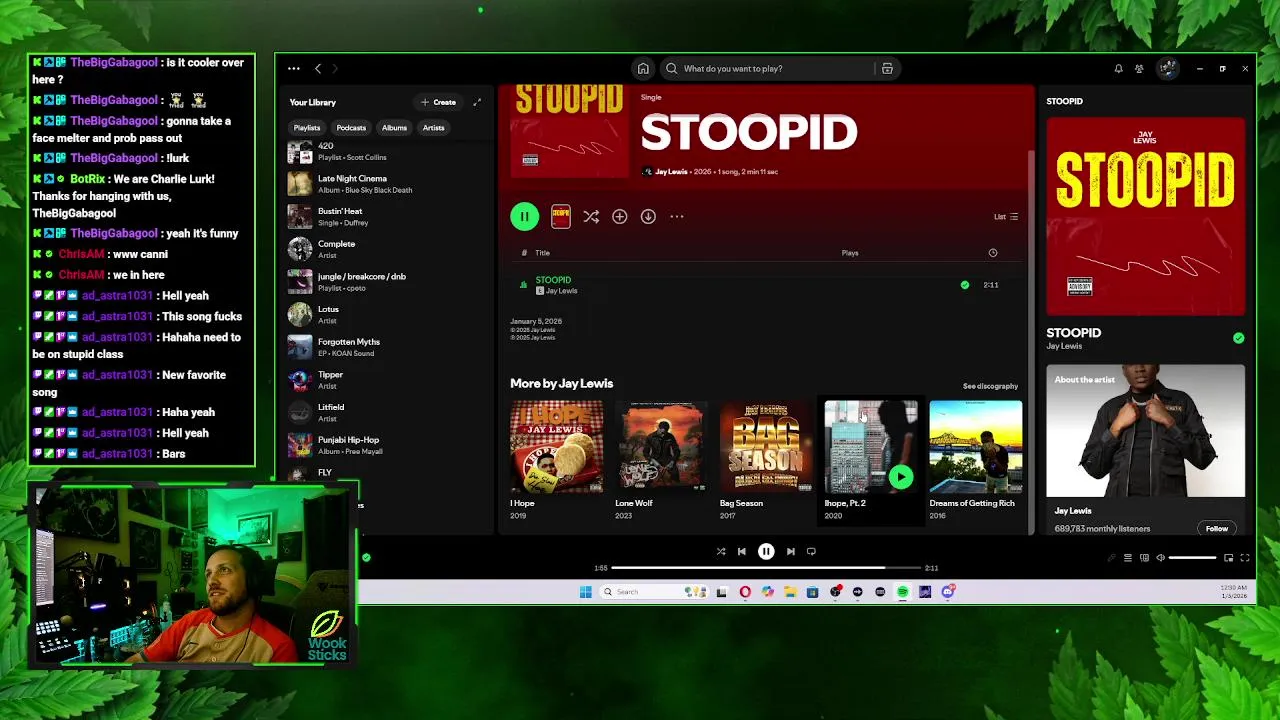The height and width of the screenshot is (720, 1280).
Task: Open the List view options dropdown
Action: click(1006, 217)
